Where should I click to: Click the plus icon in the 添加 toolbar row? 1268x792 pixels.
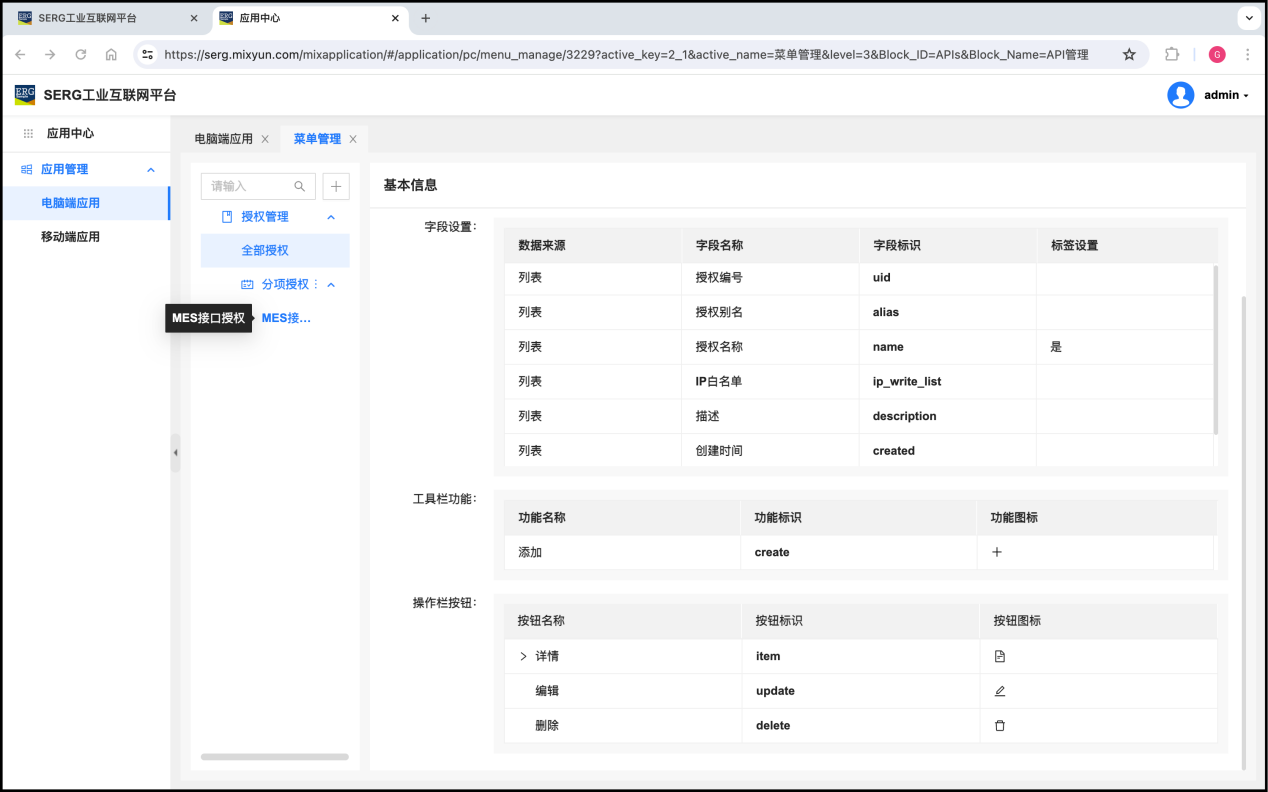996,552
